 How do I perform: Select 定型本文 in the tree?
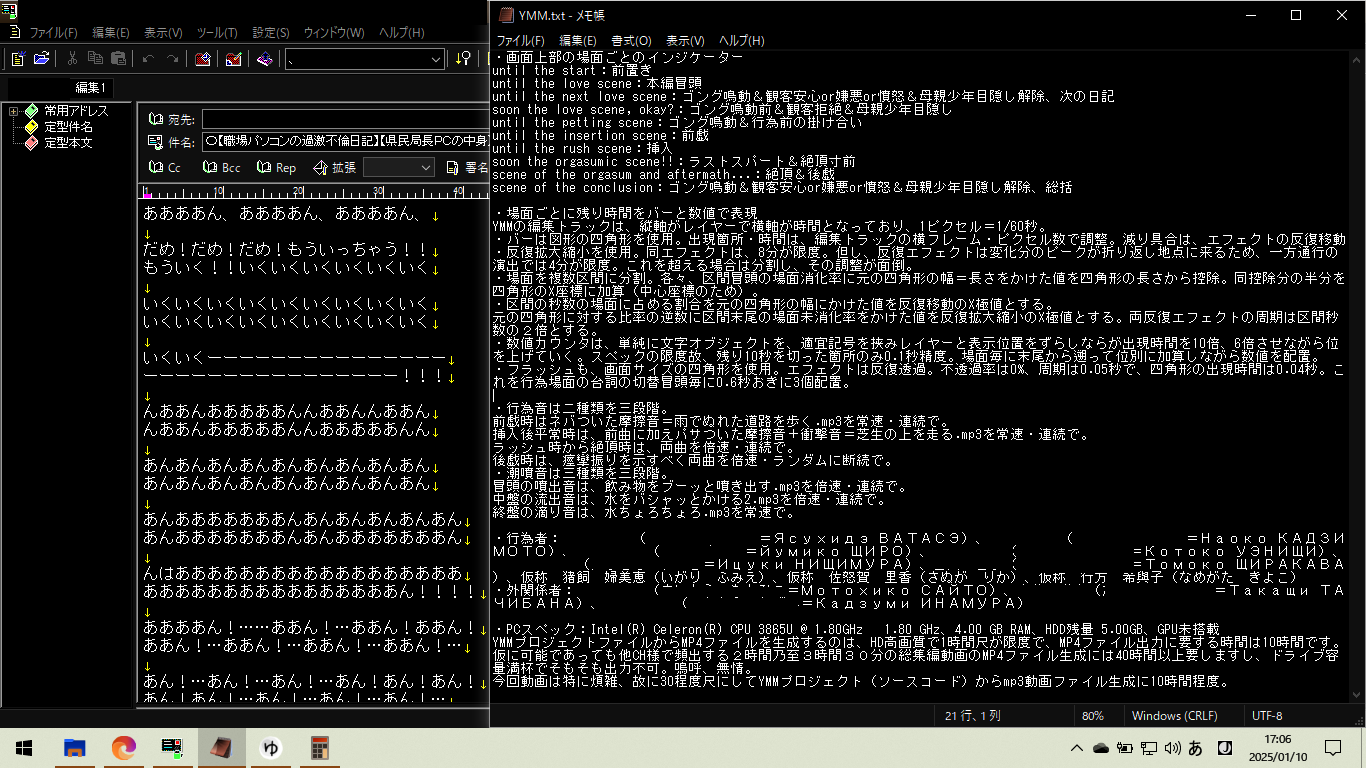pos(68,143)
